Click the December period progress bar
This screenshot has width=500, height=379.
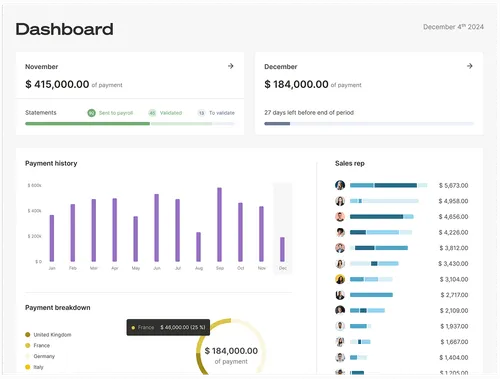tap(369, 124)
